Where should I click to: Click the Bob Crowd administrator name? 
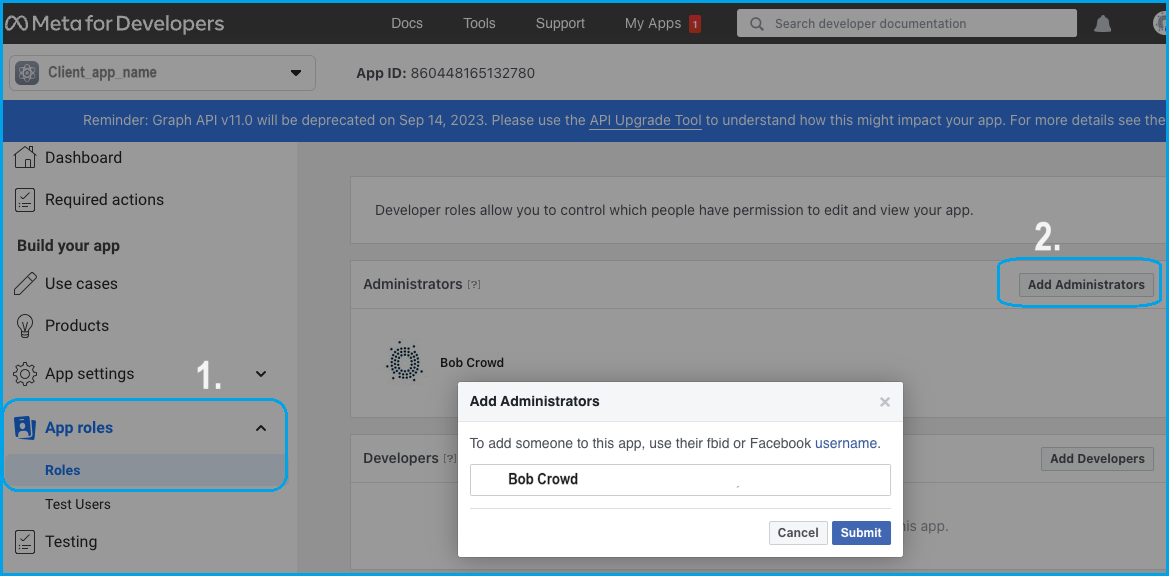472,362
